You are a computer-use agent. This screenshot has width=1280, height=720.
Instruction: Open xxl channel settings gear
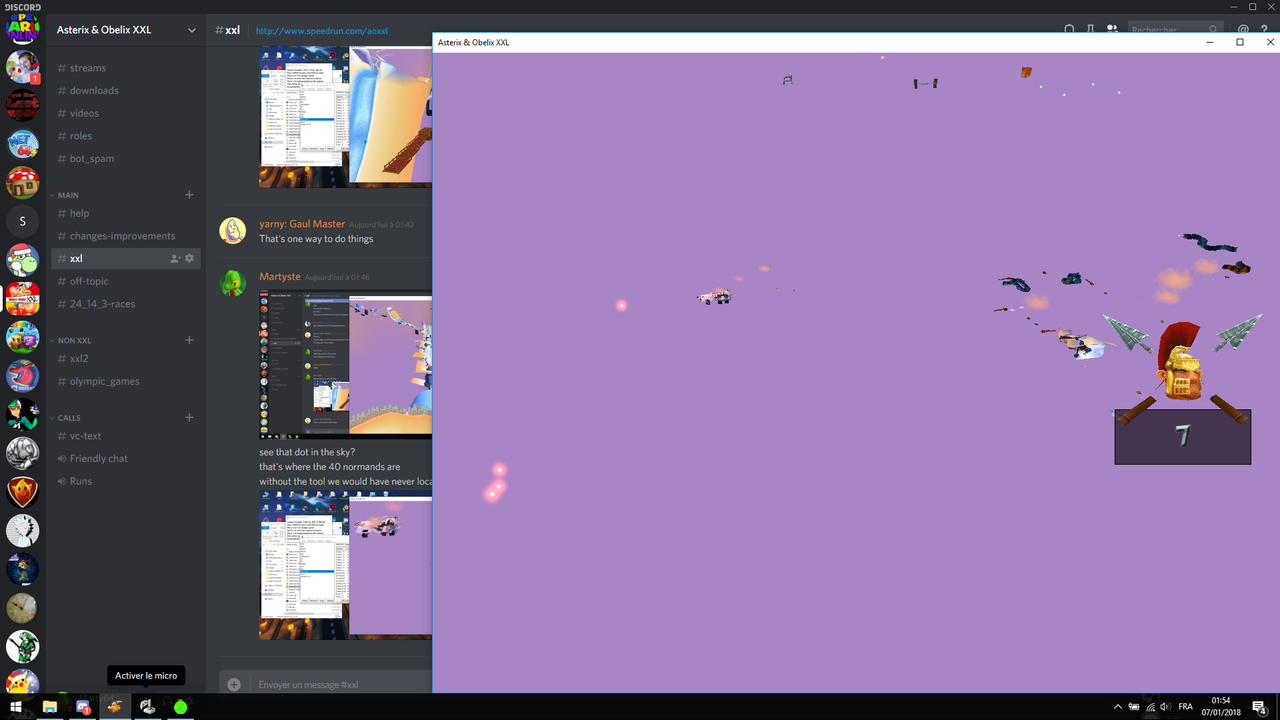(x=190, y=259)
